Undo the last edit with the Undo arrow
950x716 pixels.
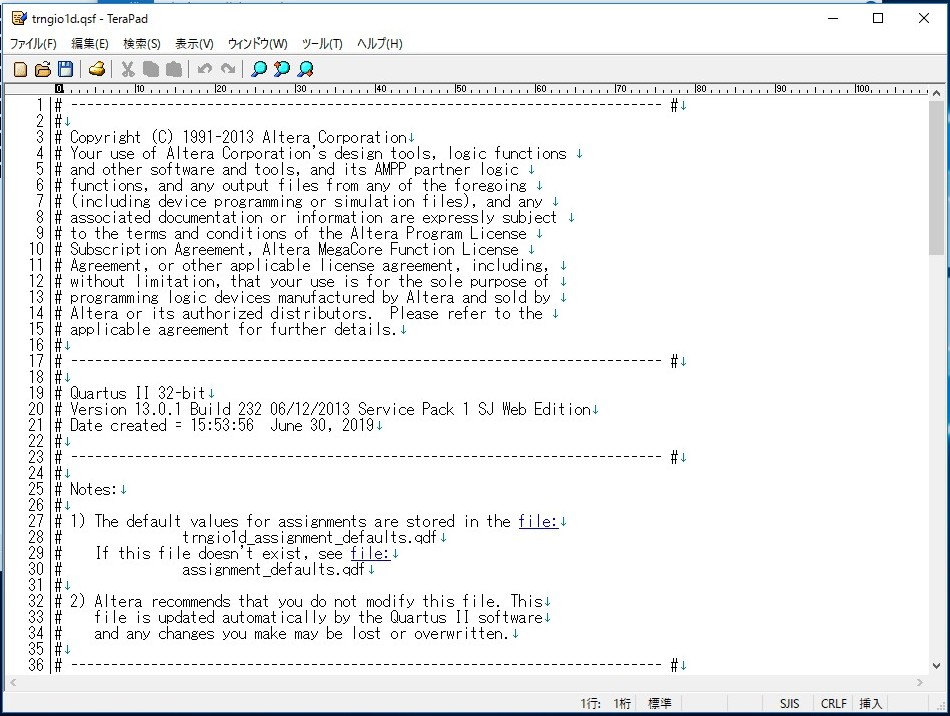click(x=205, y=69)
